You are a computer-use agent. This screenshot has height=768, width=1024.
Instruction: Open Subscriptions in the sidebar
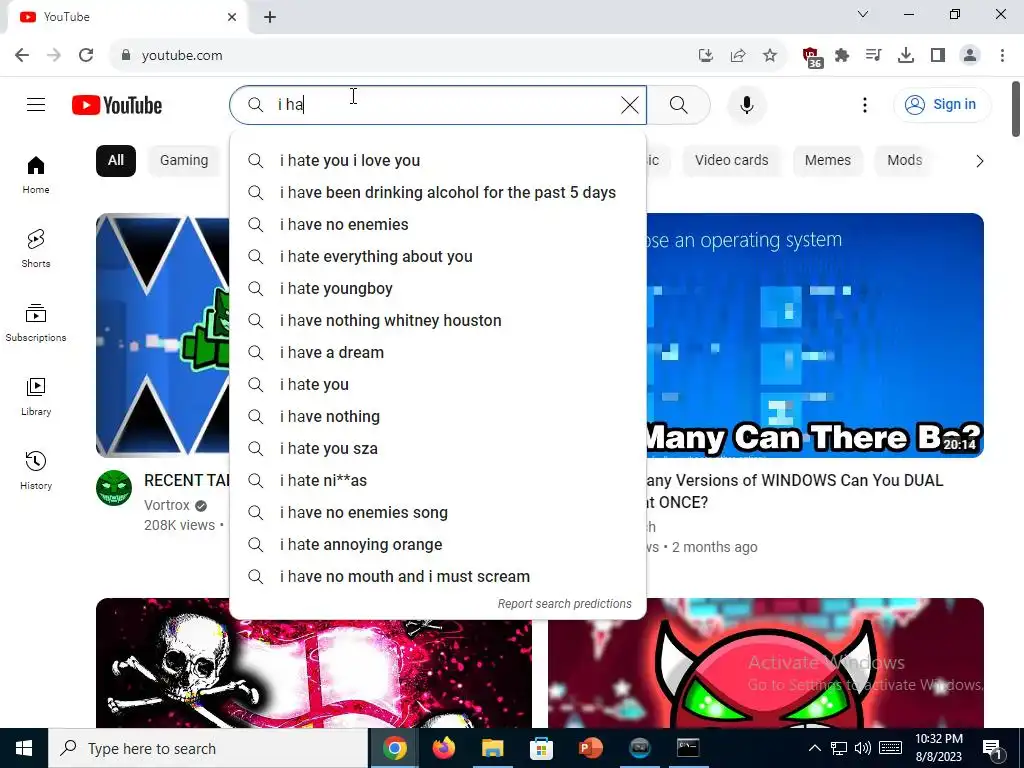(36, 323)
